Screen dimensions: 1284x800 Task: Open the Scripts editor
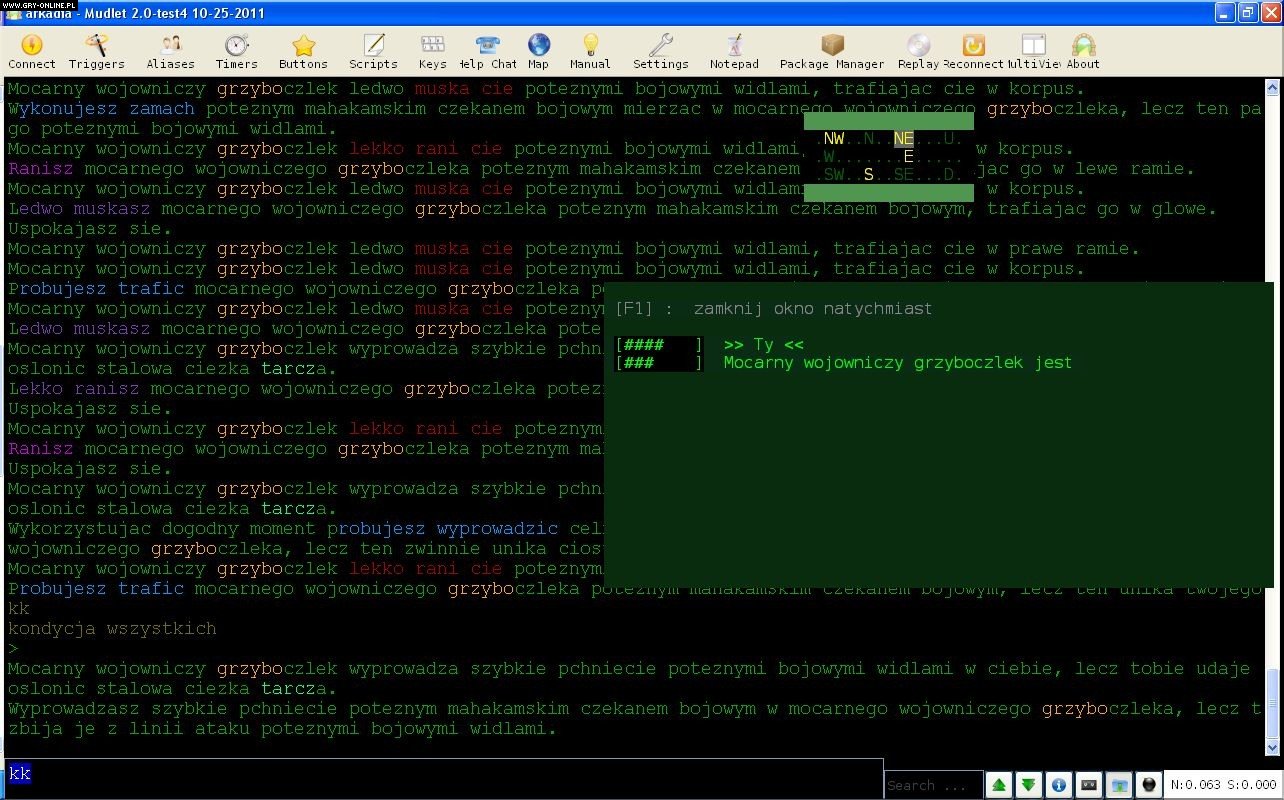point(373,51)
